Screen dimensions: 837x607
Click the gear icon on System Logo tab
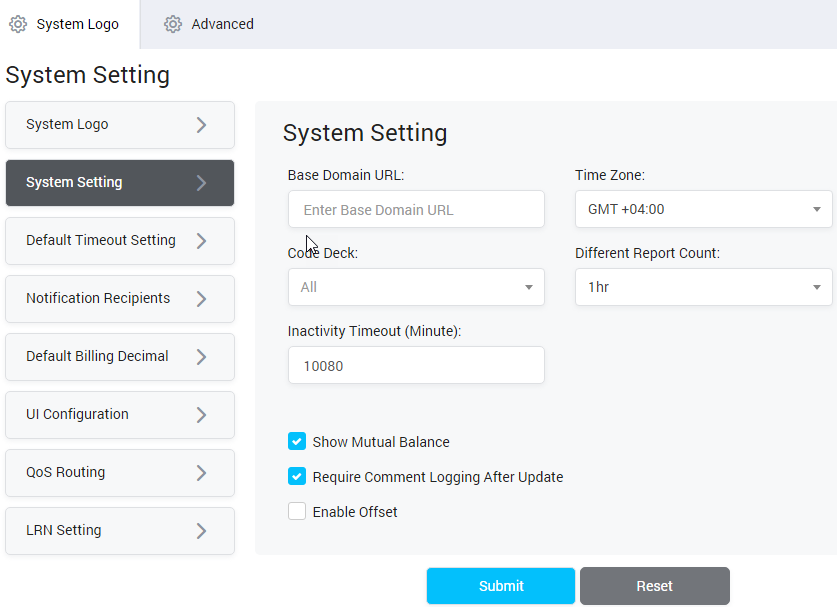coord(18,24)
